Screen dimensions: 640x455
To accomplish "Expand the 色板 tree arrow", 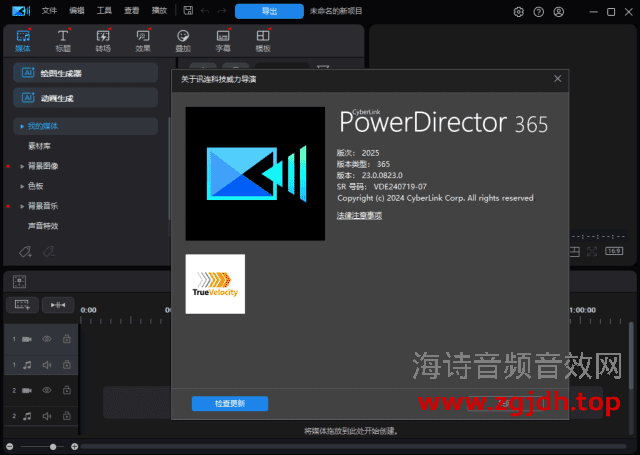I will [22, 186].
